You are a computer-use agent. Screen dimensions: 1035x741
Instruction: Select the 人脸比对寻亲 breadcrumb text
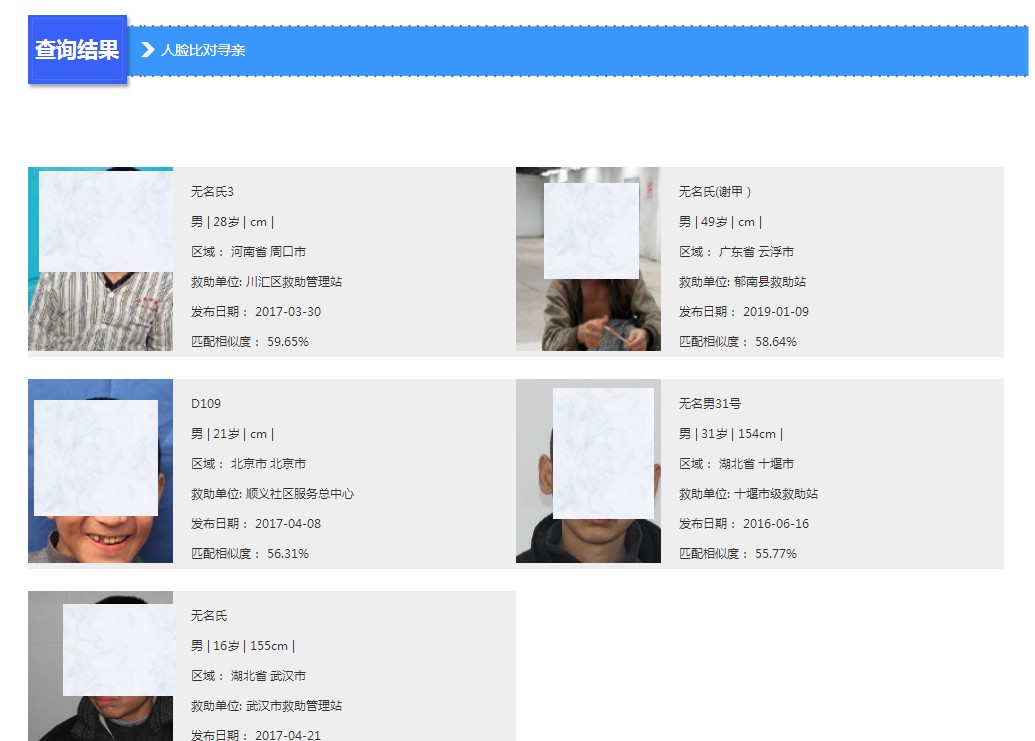pyautogui.click(x=203, y=50)
